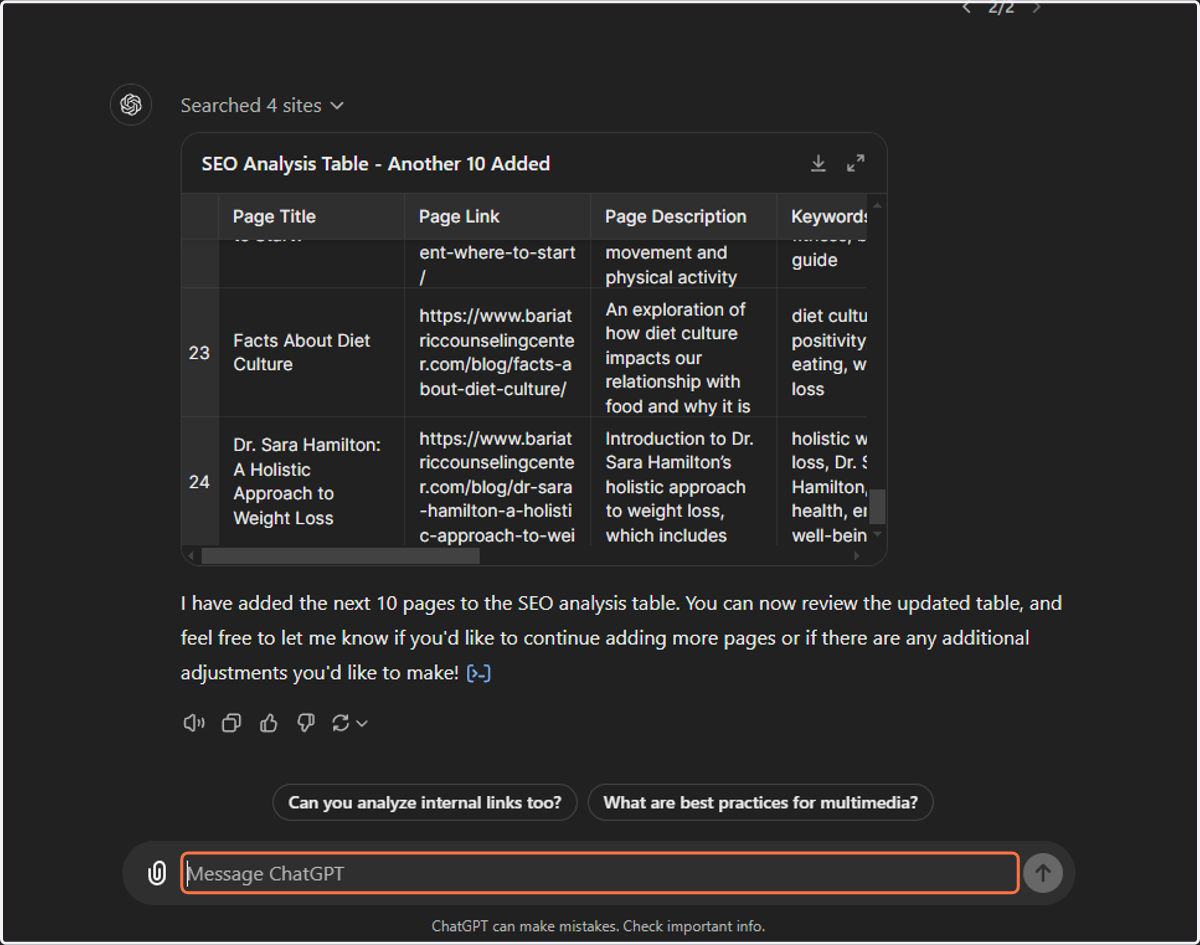Click the ChatGPT logo avatar icon
Image resolution: width=1200 pixels, height=945 pixels.
click(131, 105)
